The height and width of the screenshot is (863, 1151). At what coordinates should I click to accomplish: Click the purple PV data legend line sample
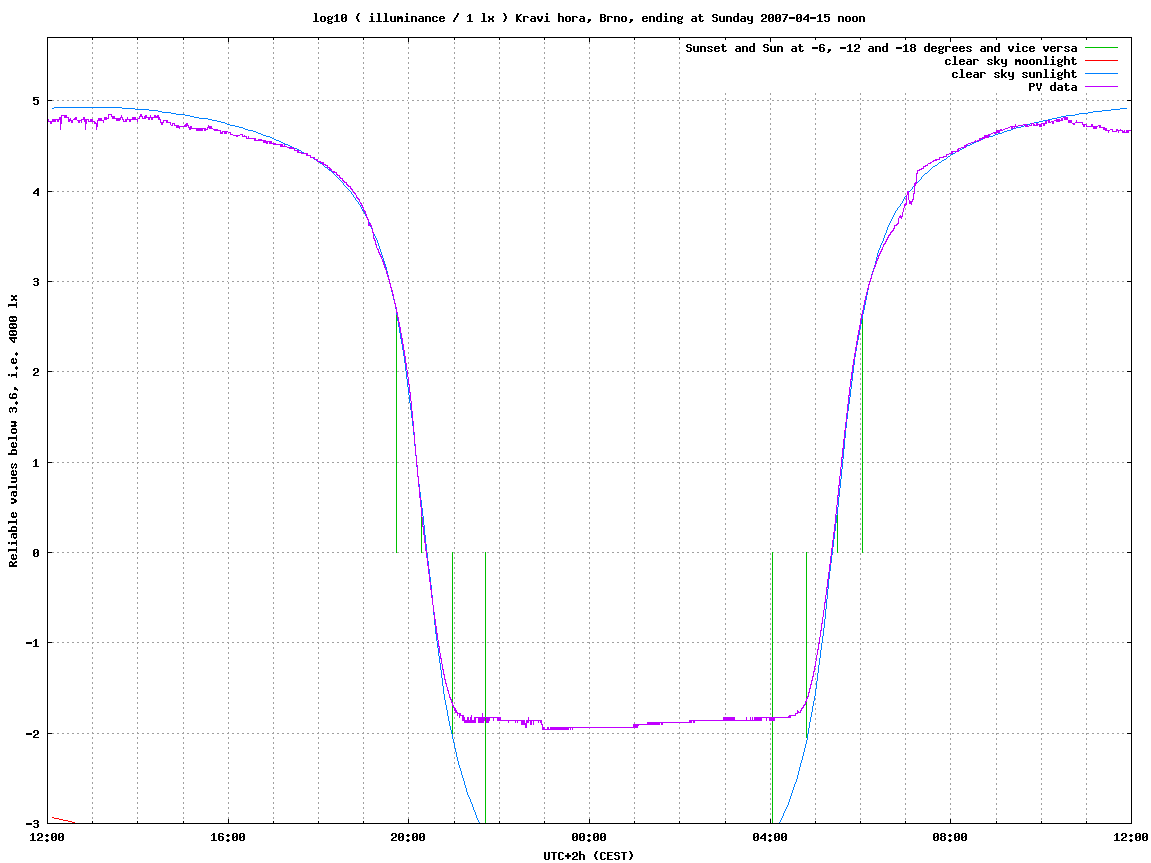point(1101,87)
